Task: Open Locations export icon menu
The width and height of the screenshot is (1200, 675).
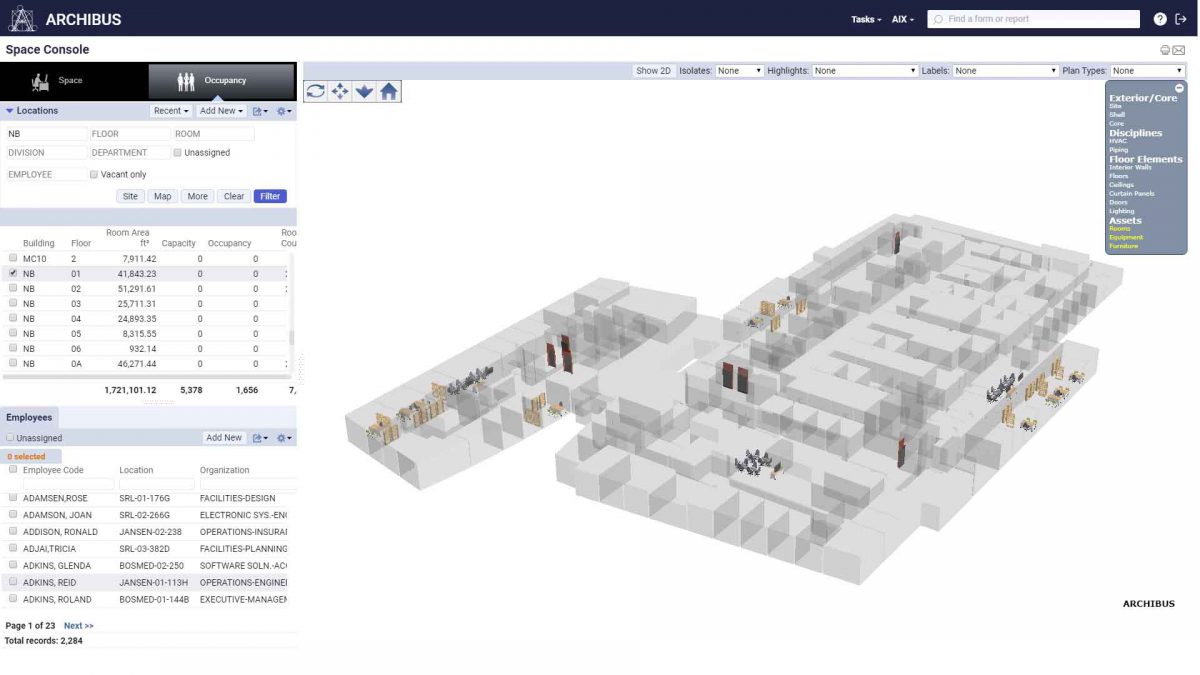Action: tap(259, 111)
